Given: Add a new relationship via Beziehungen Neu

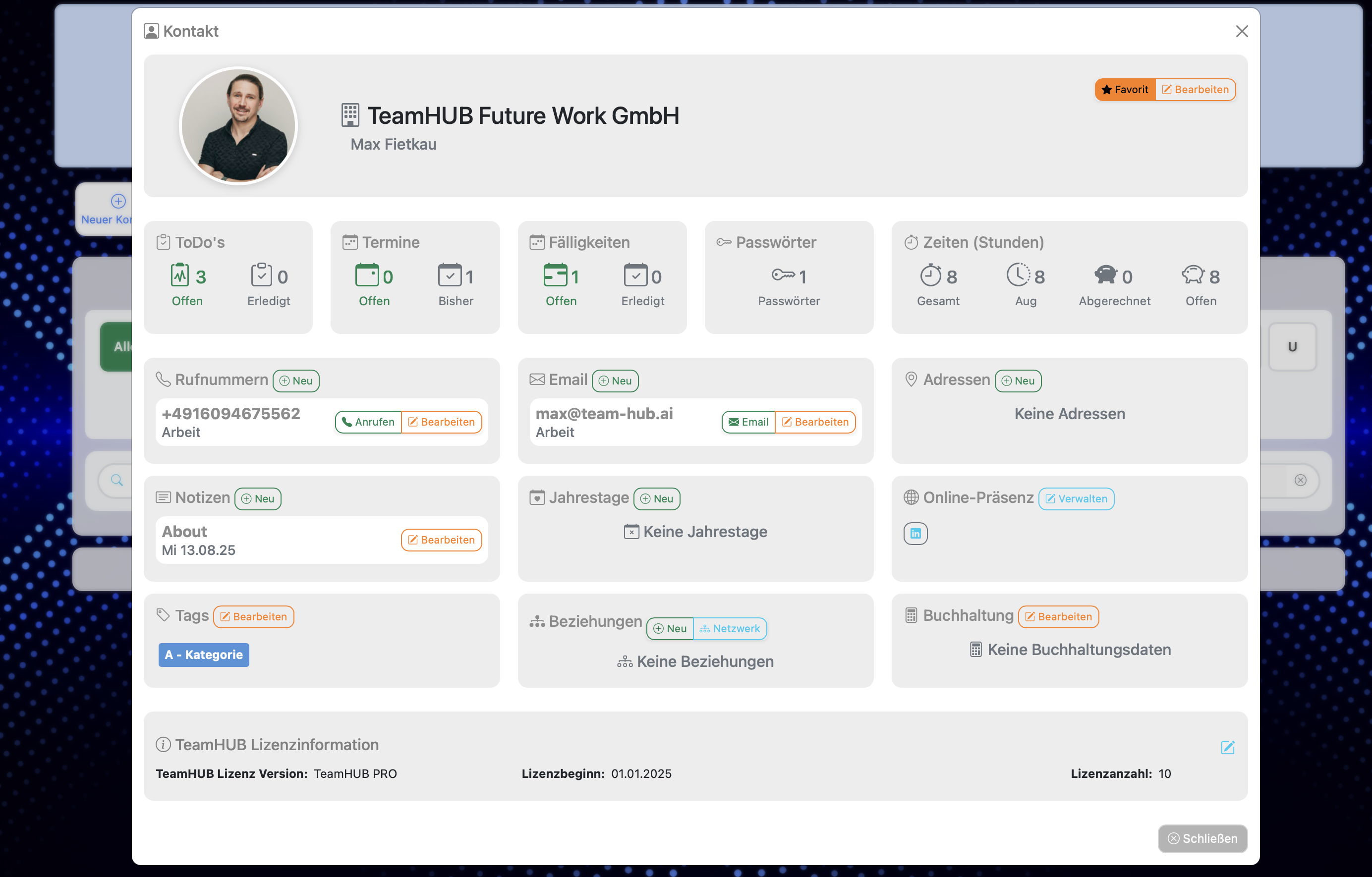Looking at the screenshot, I should (670, 629).
